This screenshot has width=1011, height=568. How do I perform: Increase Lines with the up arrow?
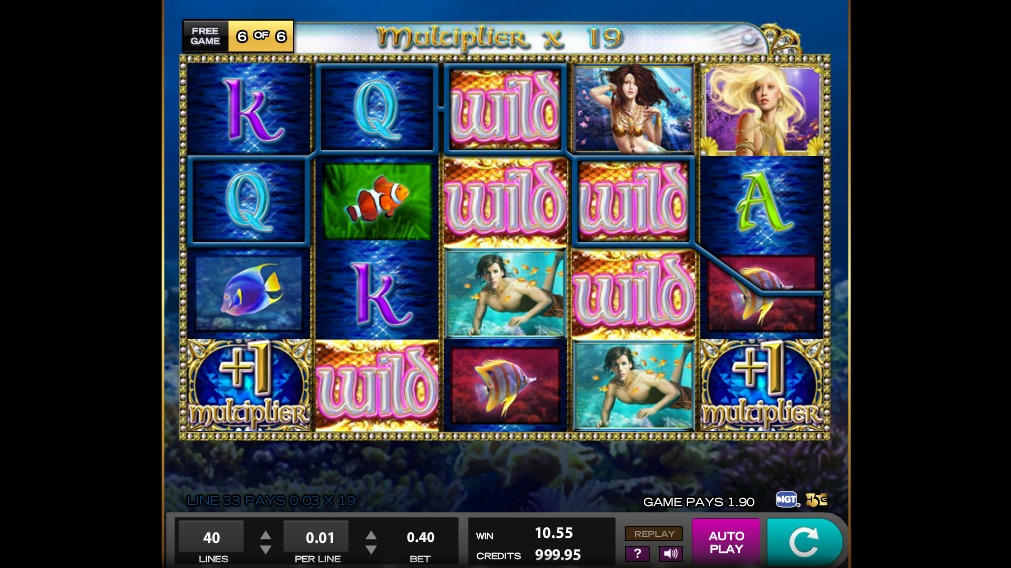(265, 535)
